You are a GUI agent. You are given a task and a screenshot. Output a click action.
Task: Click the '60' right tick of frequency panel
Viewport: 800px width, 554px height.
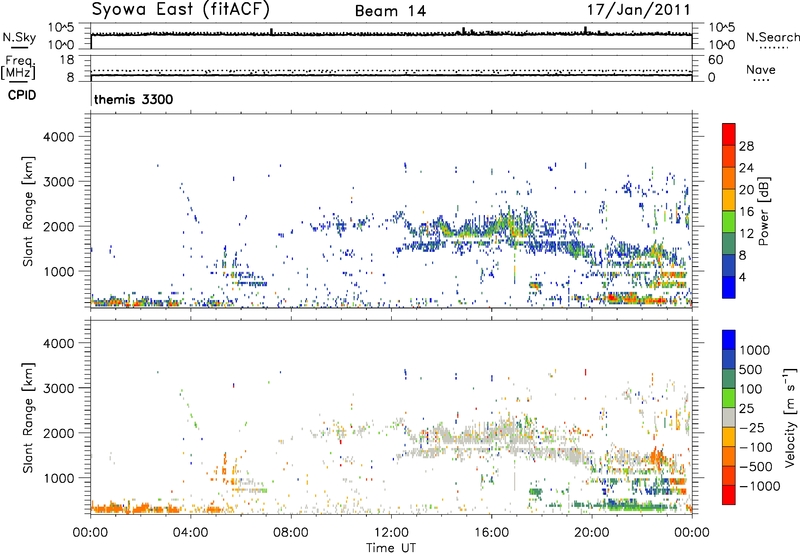point(715,60)
